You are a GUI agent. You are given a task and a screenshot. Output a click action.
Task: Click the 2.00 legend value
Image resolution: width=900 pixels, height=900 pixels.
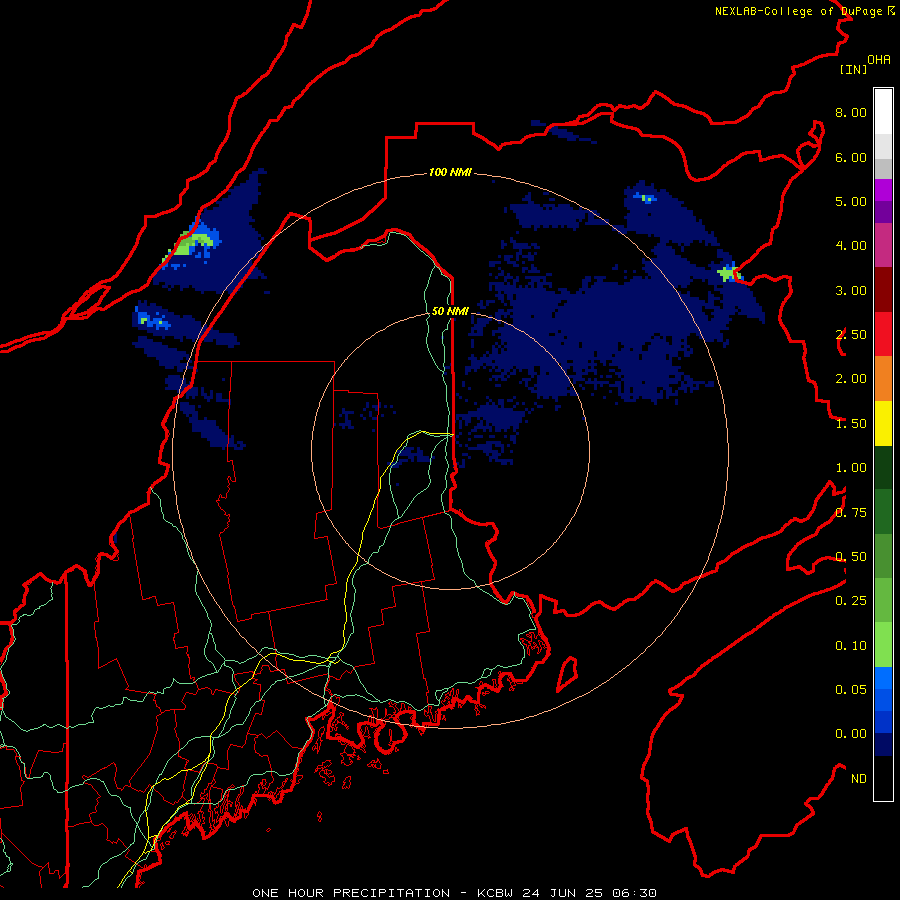(851, 379)
